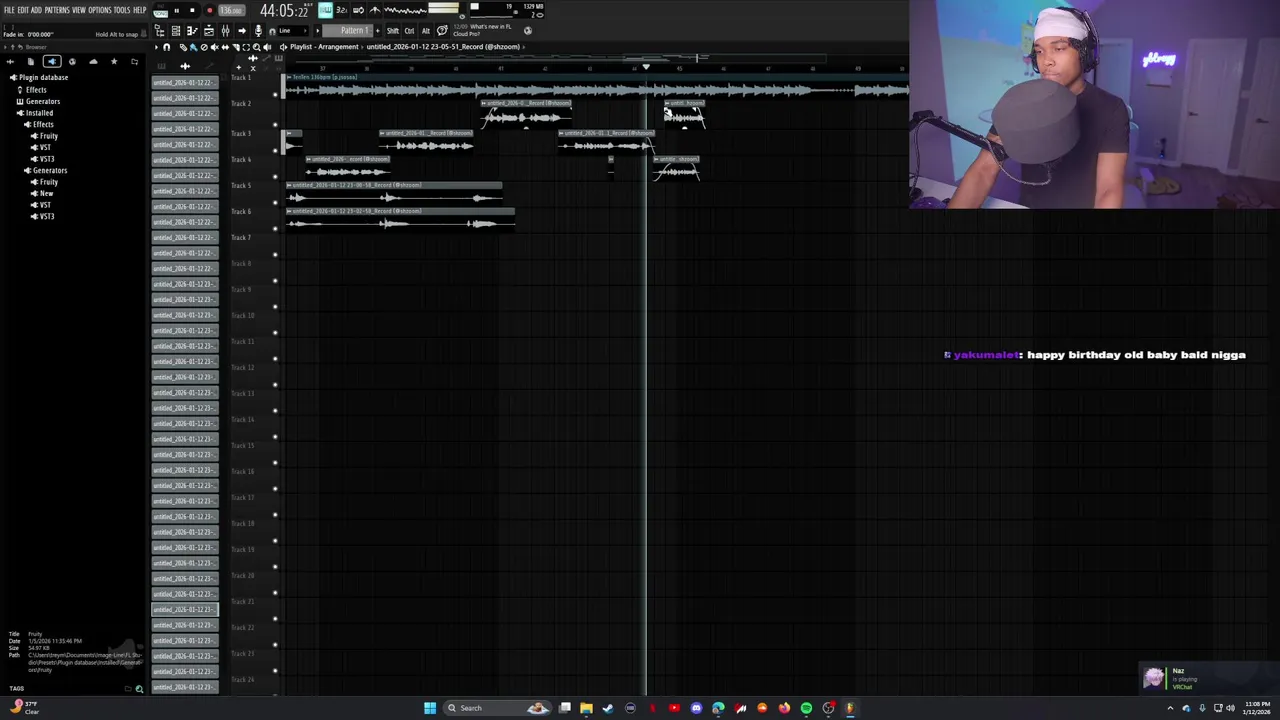Click the microphone recording icon in toolbar
Viewport: 1280px width, 720px height.
point(258,31)
